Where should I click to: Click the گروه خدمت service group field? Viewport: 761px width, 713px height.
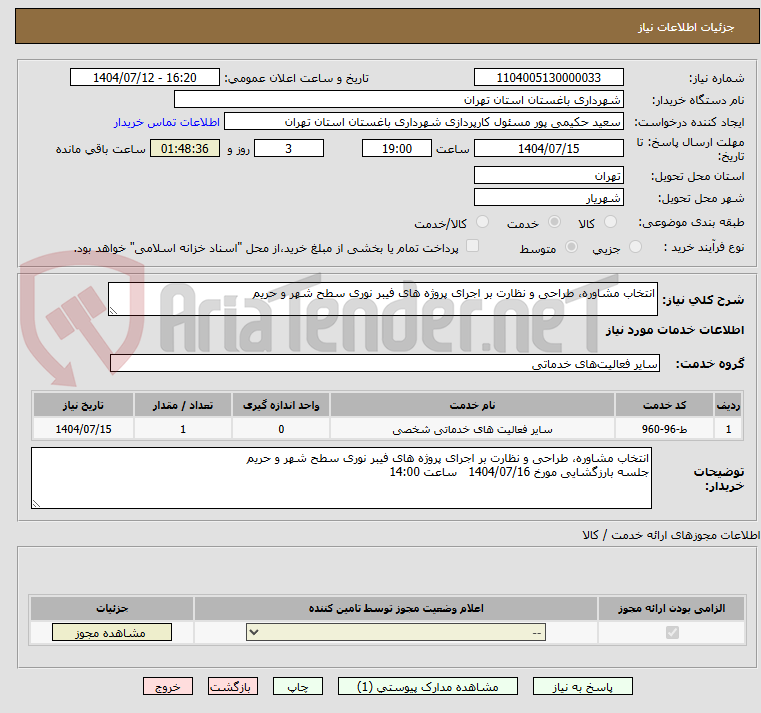click(385, 364)
